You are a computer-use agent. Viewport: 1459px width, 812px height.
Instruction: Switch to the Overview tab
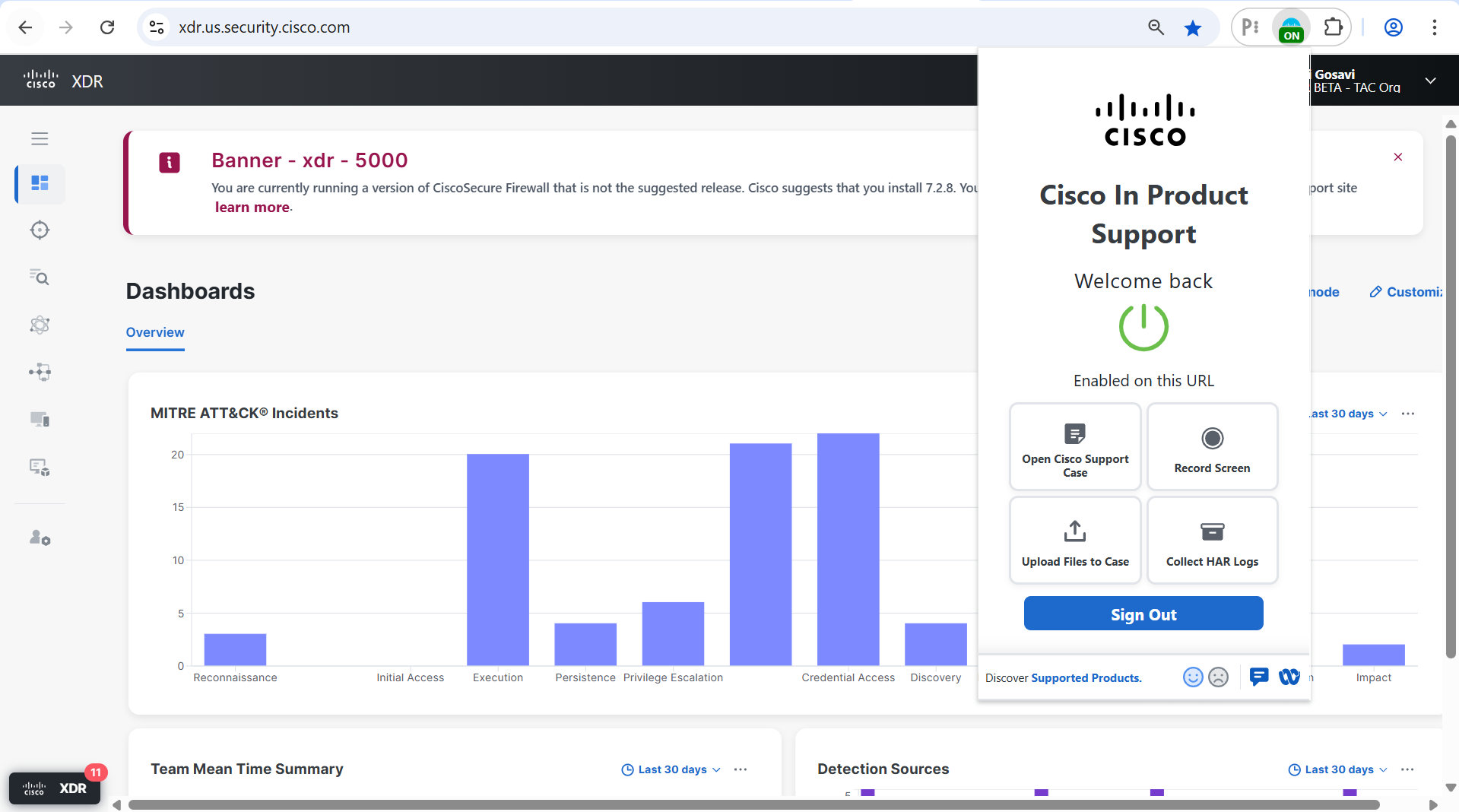(x=155, y=332)
